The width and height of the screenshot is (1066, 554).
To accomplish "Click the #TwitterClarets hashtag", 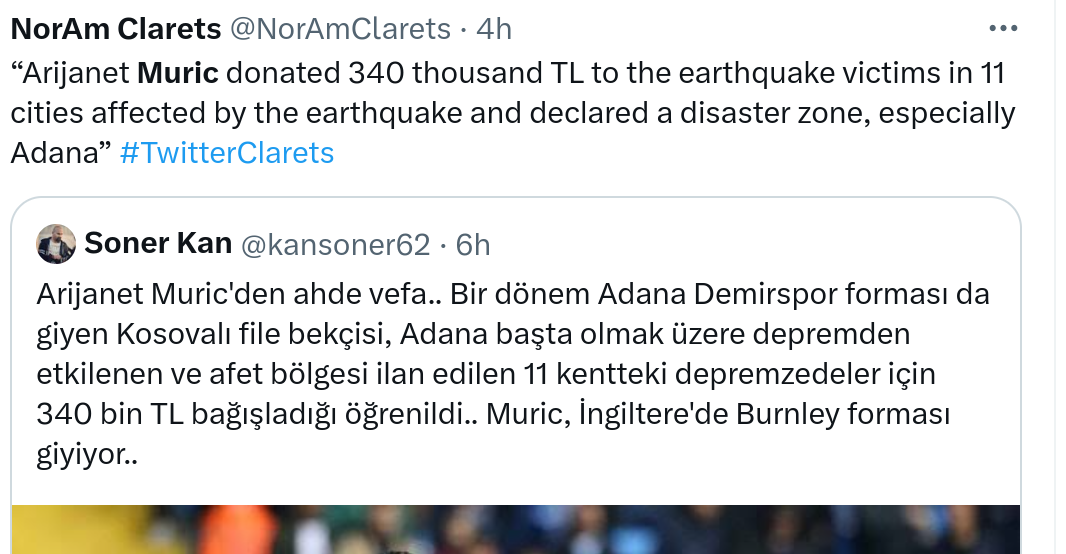I will 226,153.
